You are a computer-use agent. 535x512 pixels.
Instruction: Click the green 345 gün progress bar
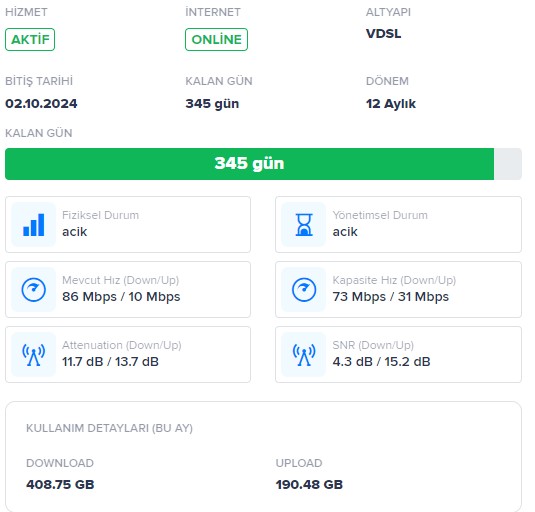point(249,164)
